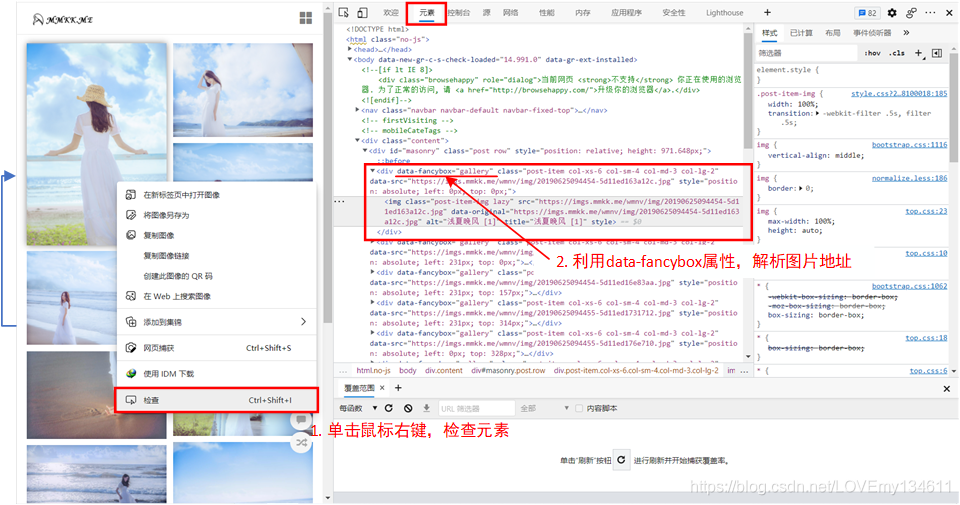This screenshot has height=505, width=960.
Task: Open the 事件侦听器 tab
Action: click(872, 32)
